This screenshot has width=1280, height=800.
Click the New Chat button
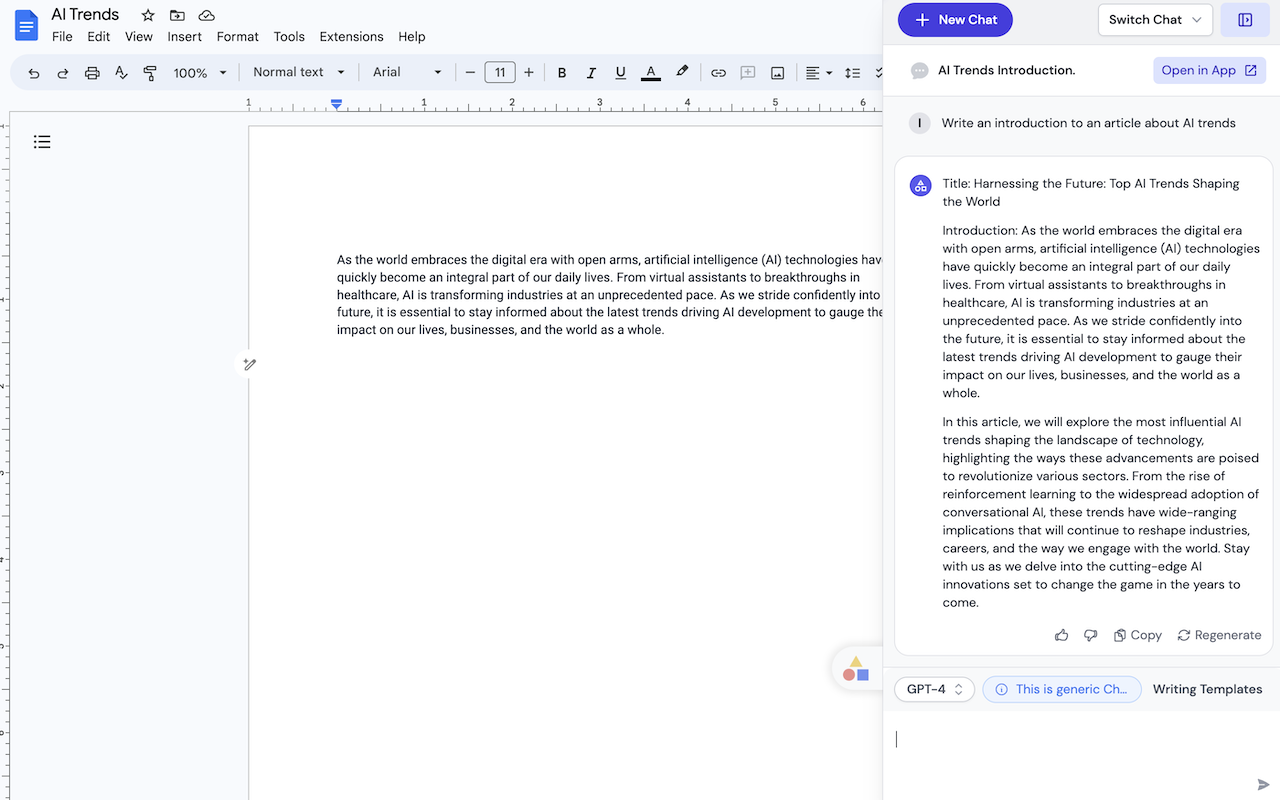click(954, 20)
